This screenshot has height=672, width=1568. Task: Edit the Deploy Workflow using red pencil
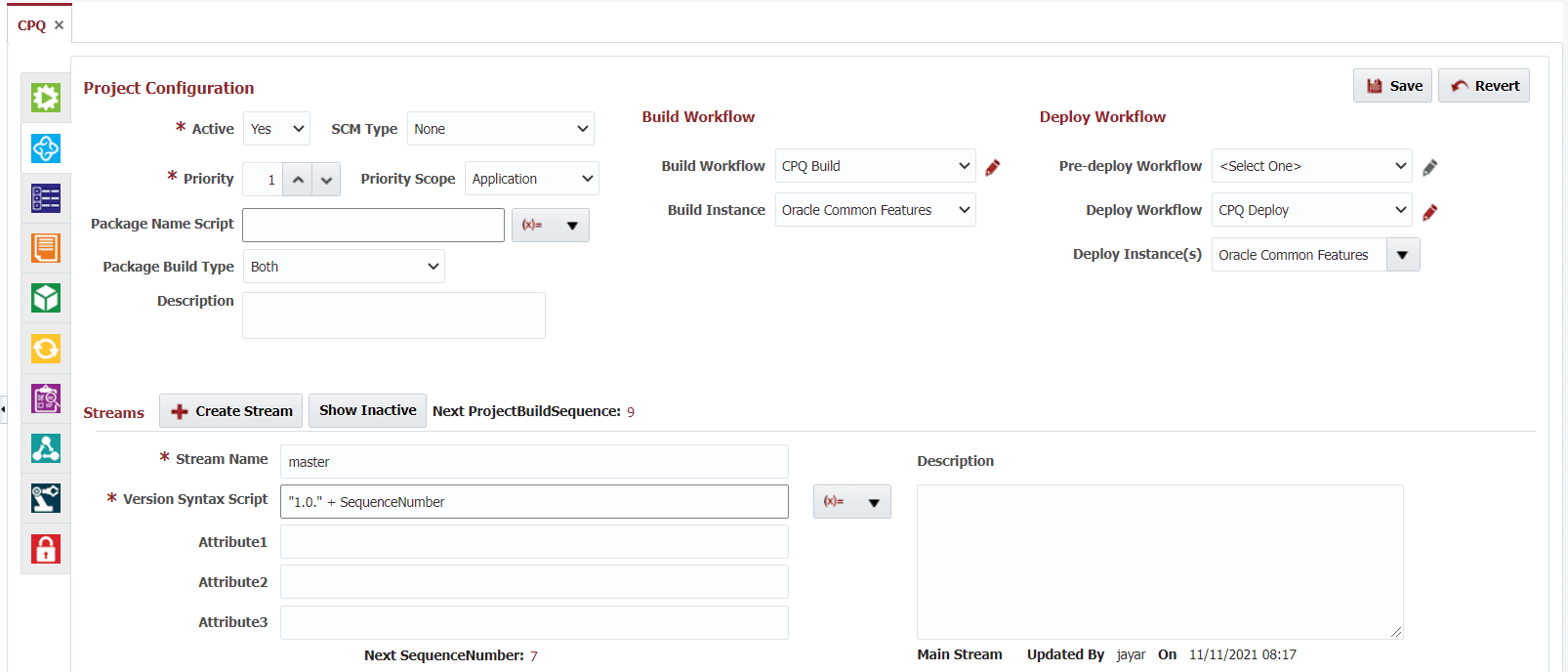[1429, 212]
